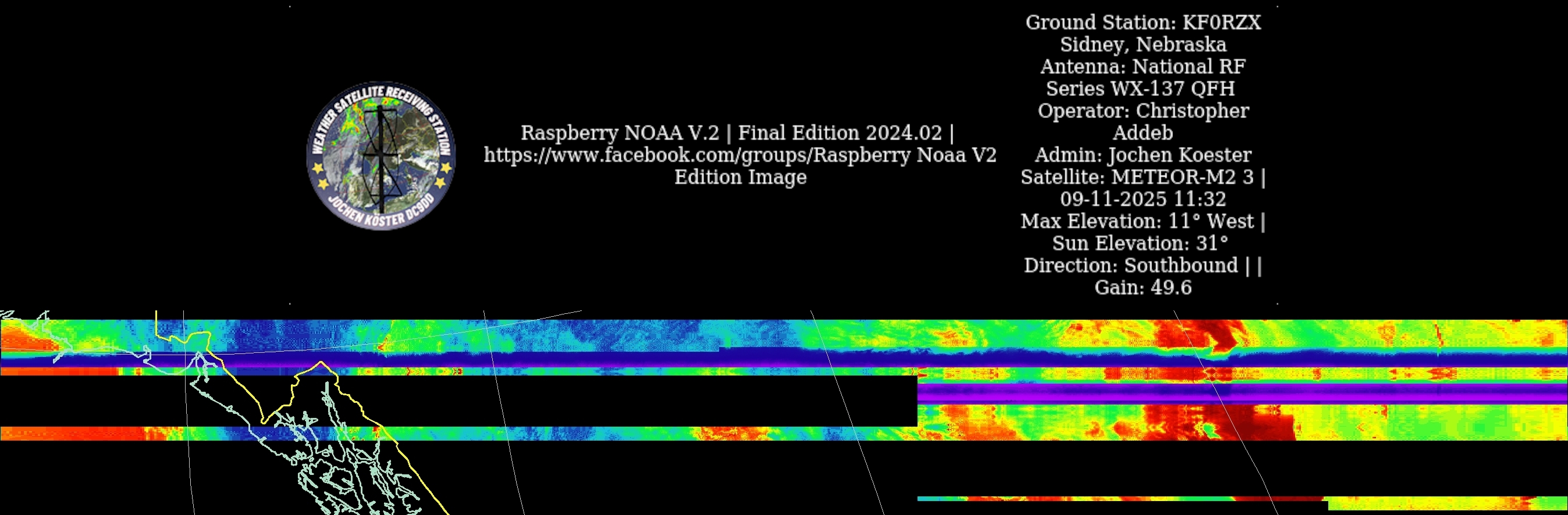This screenshot has width=1568, height=515.
Task: Click the Series WX-137 QFH text
Action: pyautogui.click(x=1140, y=89)
